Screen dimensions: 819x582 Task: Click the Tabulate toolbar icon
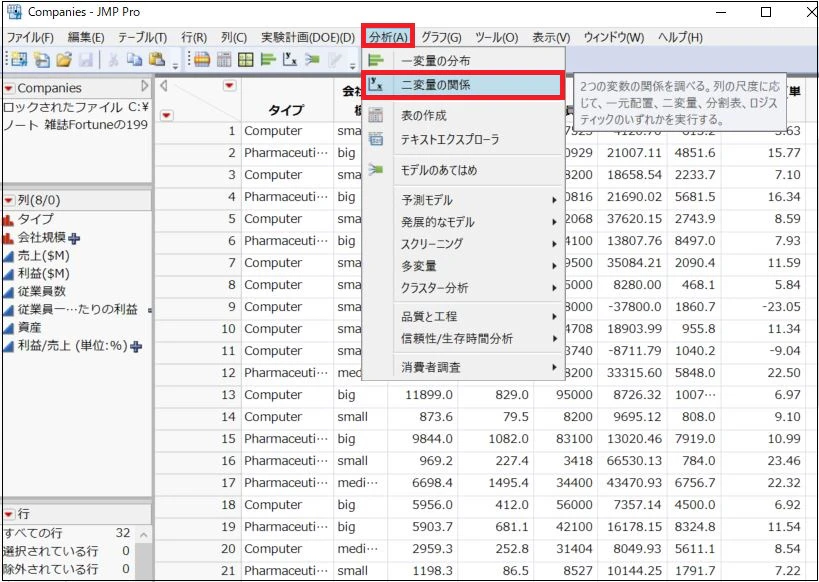click(x=224, y=60)
